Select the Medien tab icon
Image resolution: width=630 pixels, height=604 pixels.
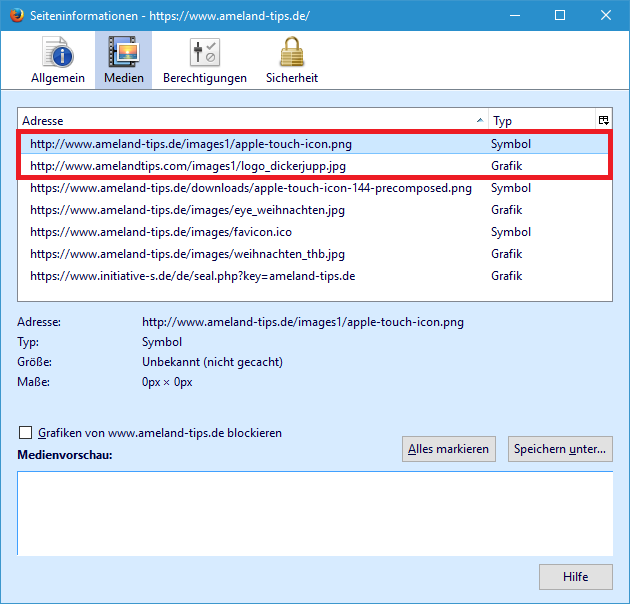point(124,52)
